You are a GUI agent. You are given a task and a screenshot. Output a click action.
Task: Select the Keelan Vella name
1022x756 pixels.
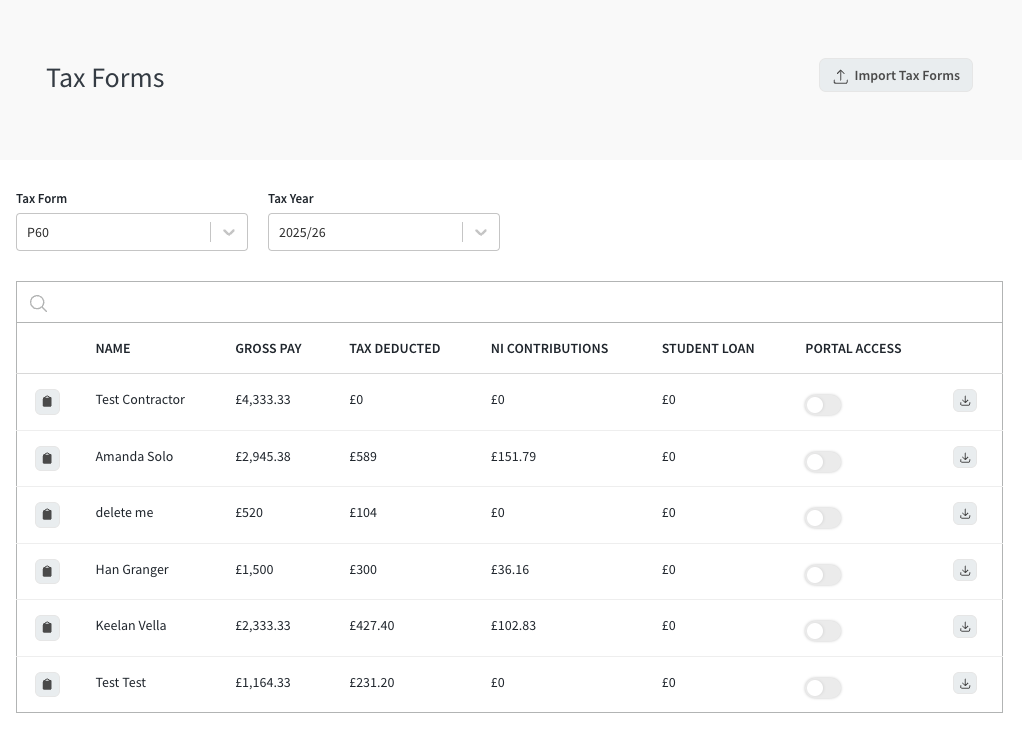click(x=131, y=626)
